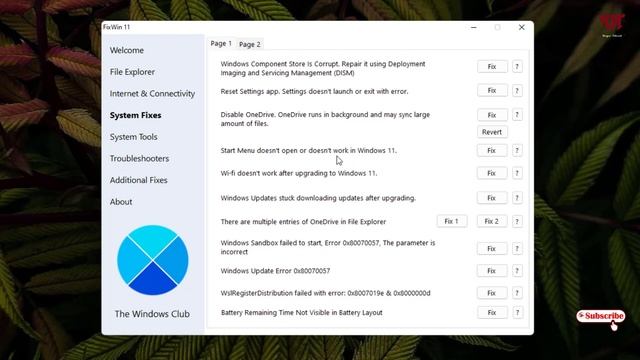Open help for Disable OneDrive fix
The width and height of the screenshot is (640, 360).
point(517,115)
